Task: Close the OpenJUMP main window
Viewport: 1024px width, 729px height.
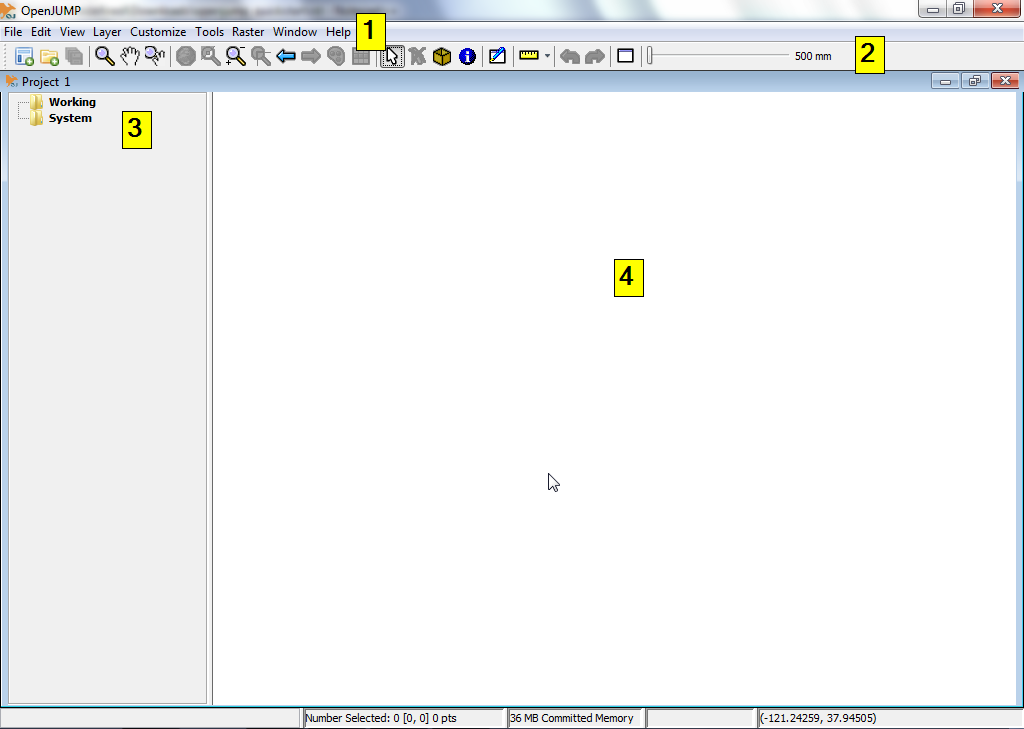Action: (997, 9)
